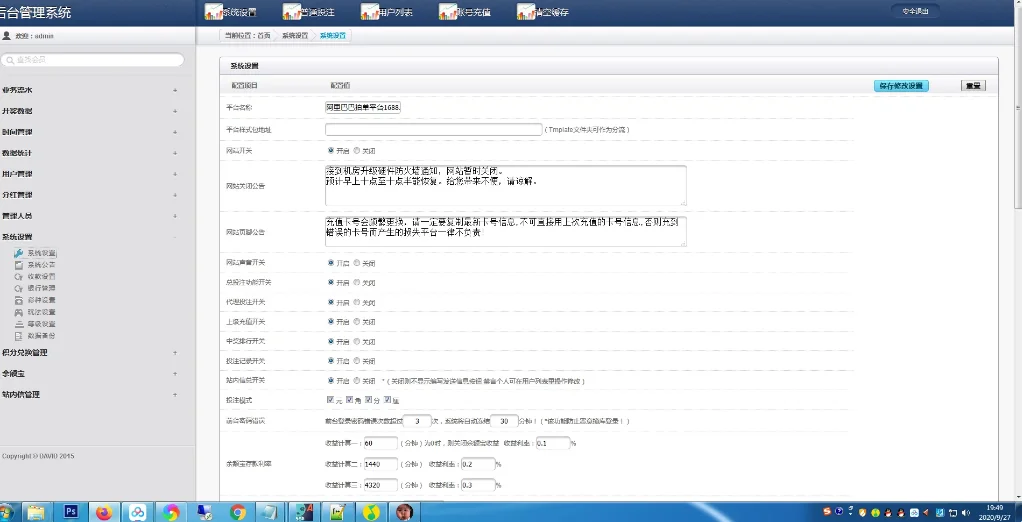The image size is (1022, 522).
Task: Click the wrench icon beside sidebar 系统设置
Action: [19, 254]
